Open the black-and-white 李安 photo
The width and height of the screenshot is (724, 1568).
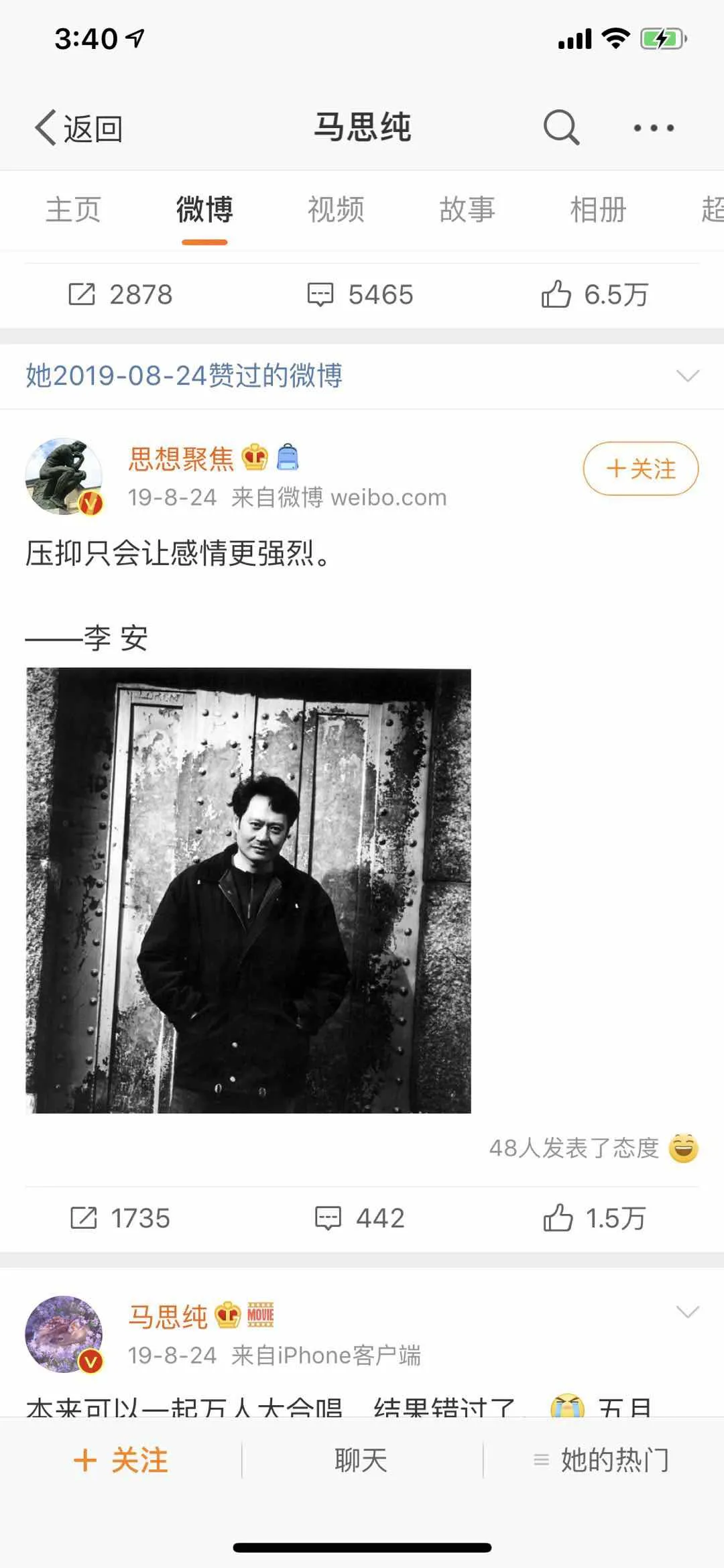pos(248,890)
